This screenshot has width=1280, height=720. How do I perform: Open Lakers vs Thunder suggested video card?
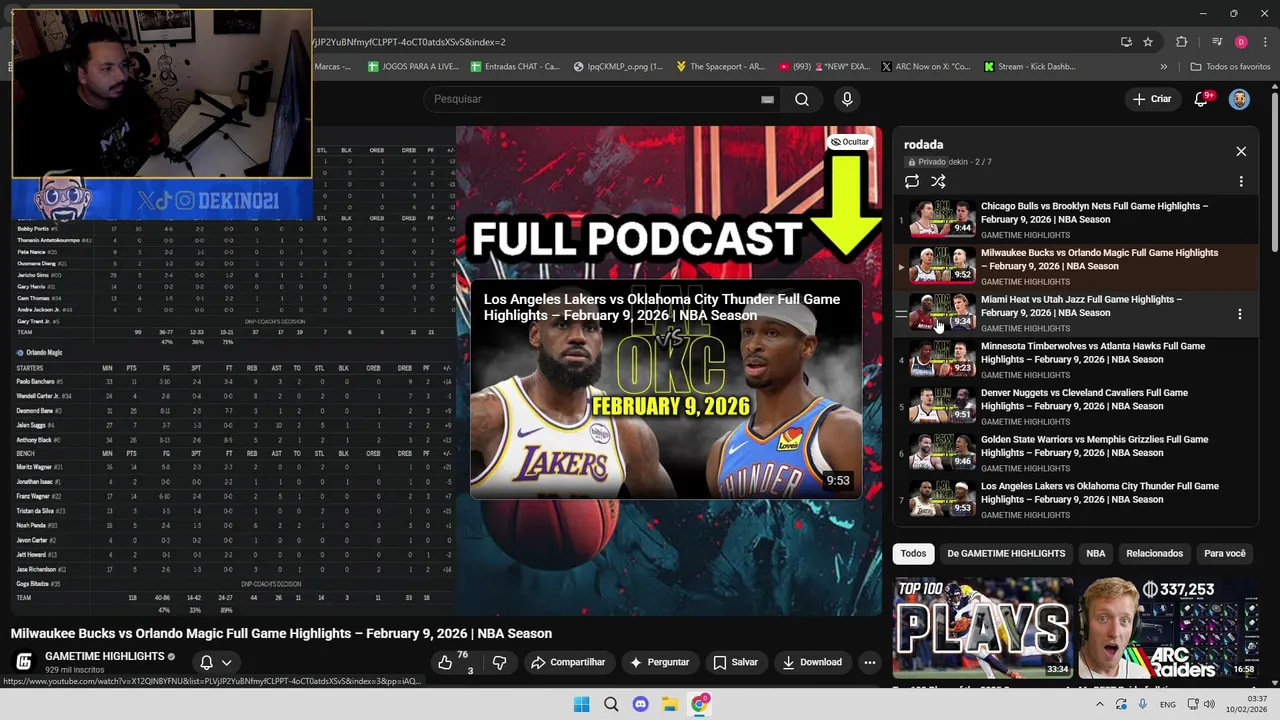pyautogui.click(x=665, y=390)
